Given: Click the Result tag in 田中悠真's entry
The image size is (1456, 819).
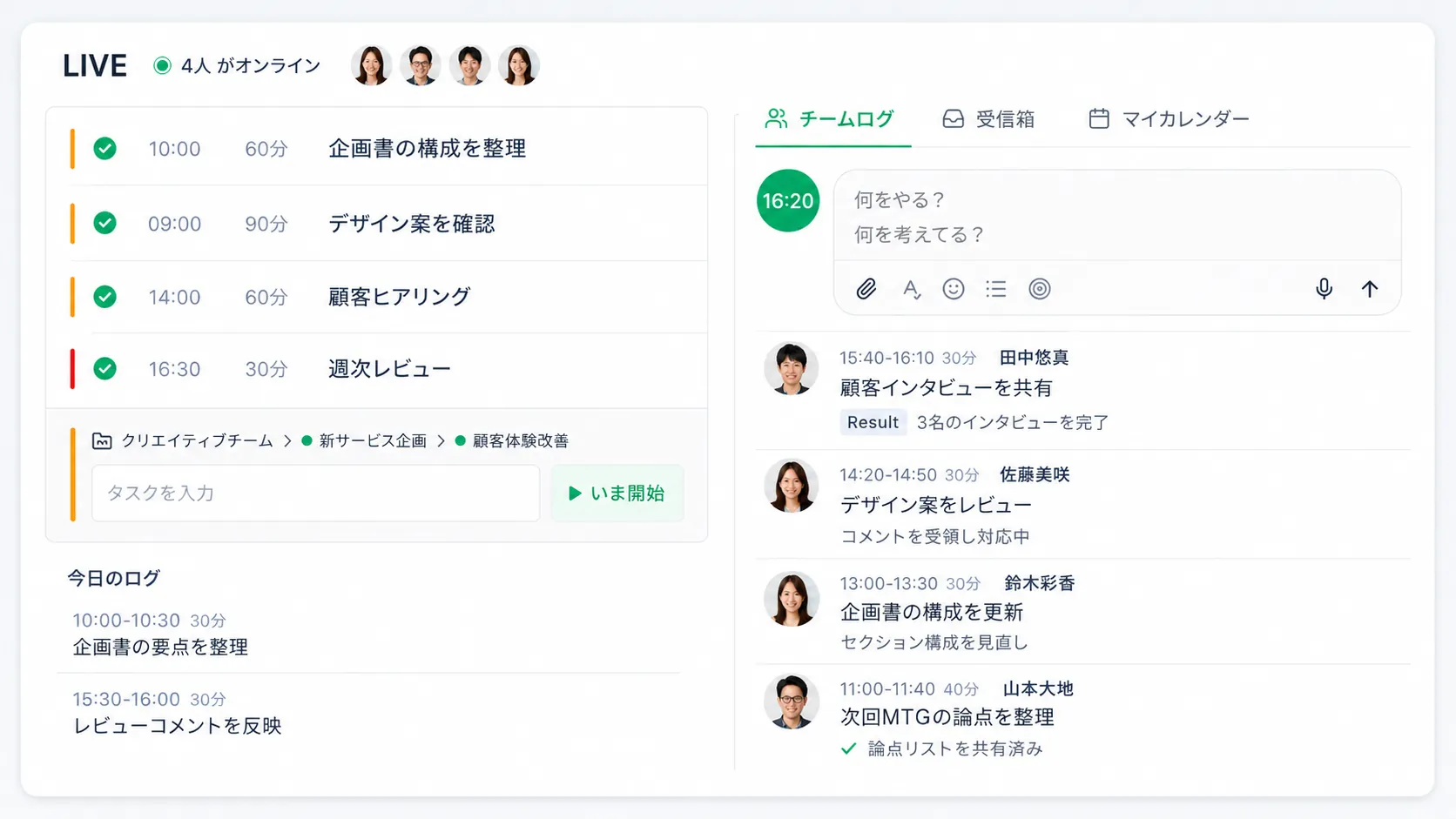Looking at the screenshot, I should tap(873, 422).
